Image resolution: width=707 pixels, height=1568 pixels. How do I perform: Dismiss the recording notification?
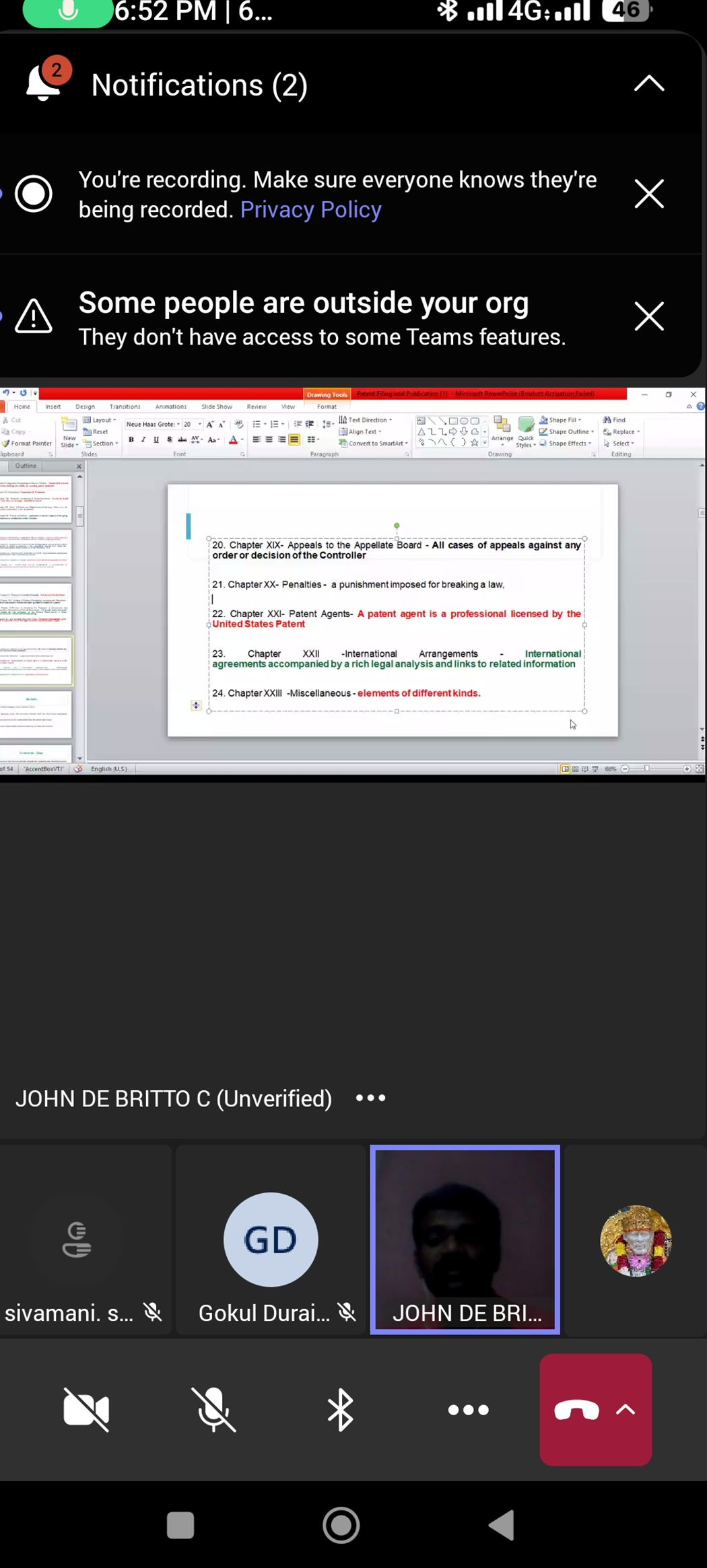pos(648,194)
